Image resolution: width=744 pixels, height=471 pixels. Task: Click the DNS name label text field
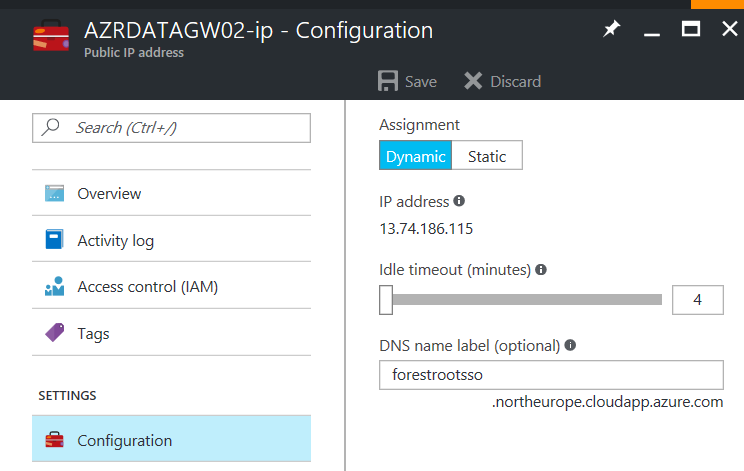coord(551,375)
